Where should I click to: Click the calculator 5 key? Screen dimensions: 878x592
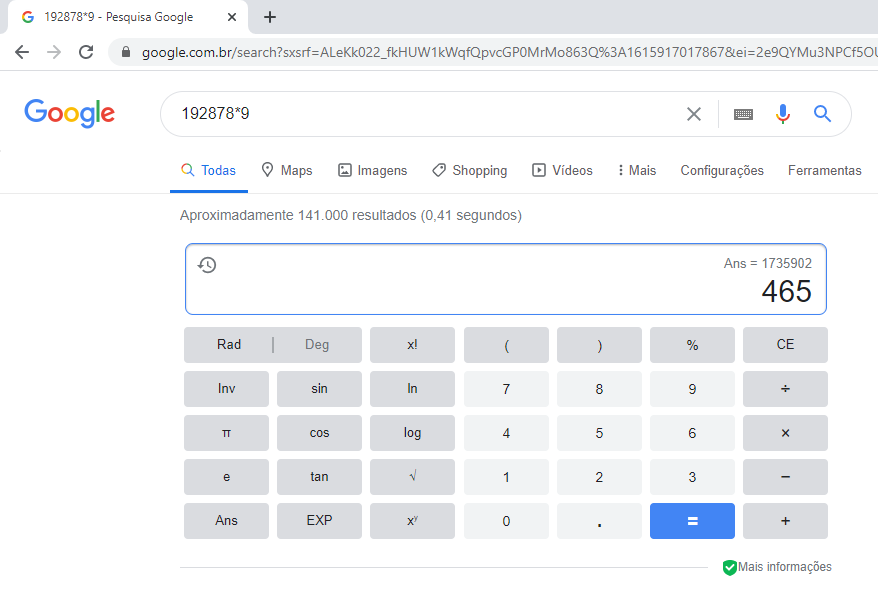[599, 433]
